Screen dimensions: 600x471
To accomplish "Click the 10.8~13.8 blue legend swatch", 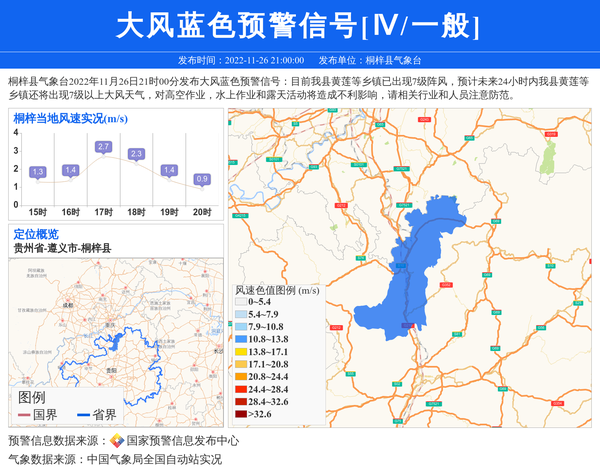I will [240, 340].
